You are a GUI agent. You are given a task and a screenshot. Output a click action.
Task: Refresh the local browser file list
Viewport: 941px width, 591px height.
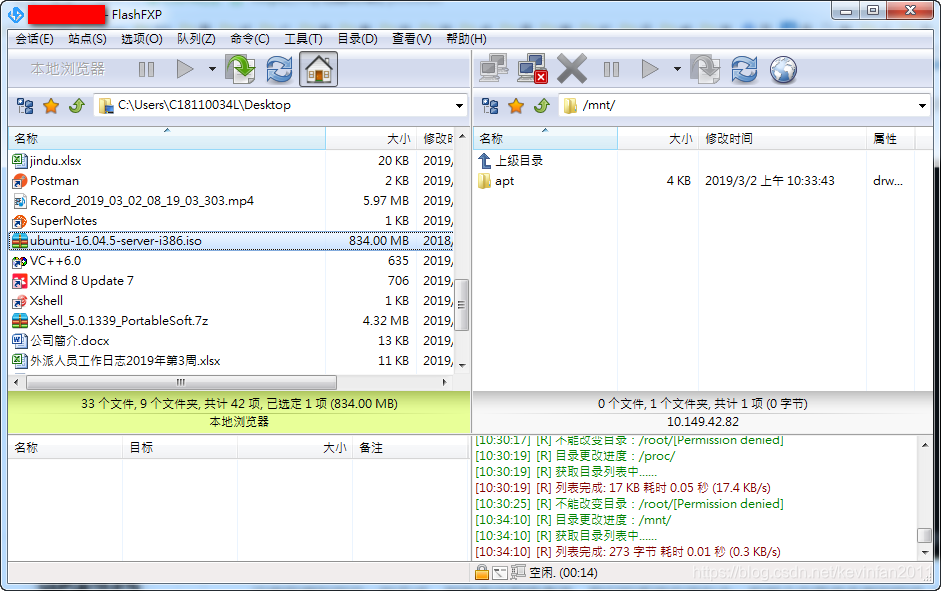[279, 69]
